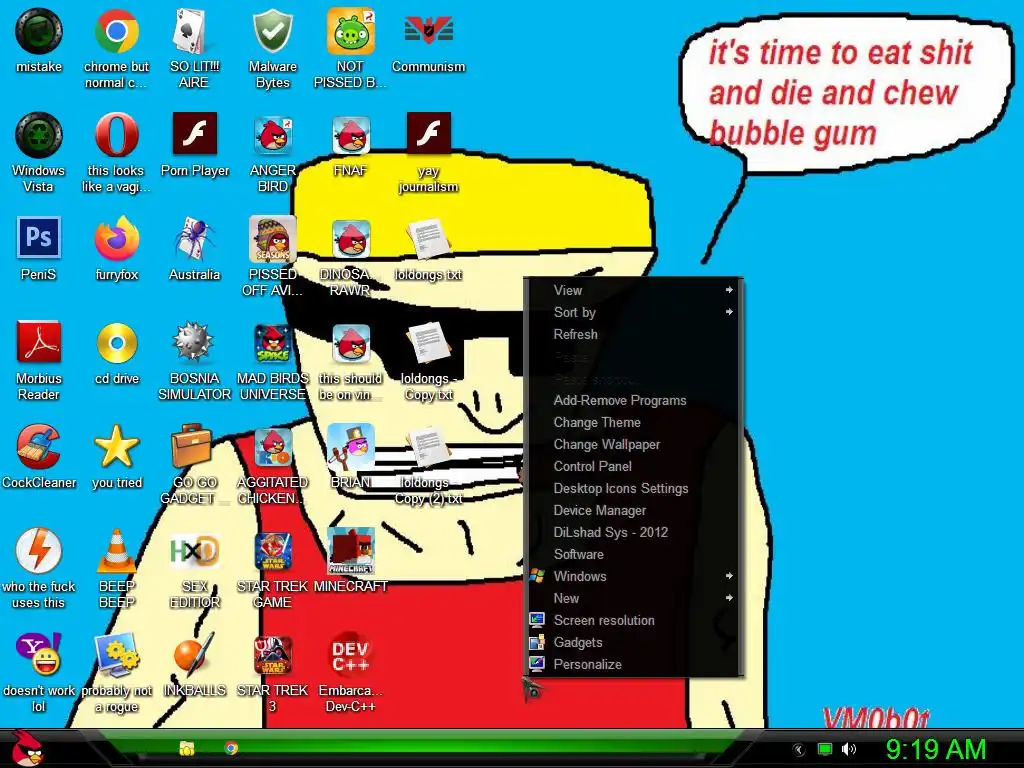Choose Gadgets from context menu
This screenshot has height=768, width=1024.
633,643
